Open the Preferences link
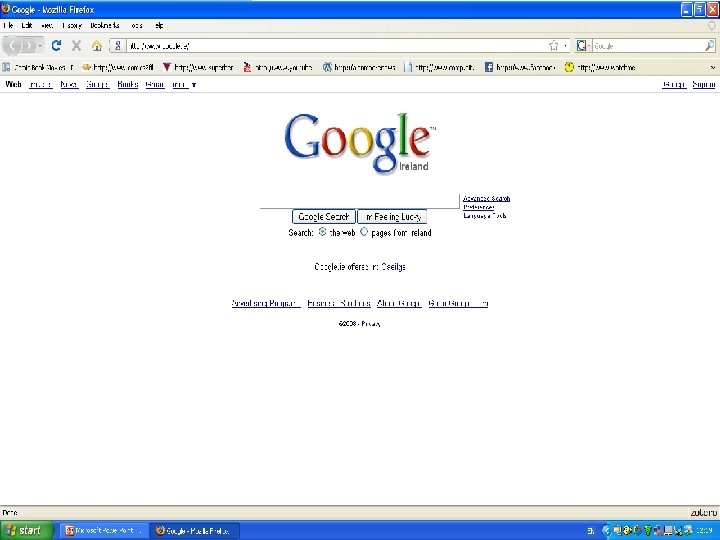This screenshot has height=540, width=720. point(478,207)
